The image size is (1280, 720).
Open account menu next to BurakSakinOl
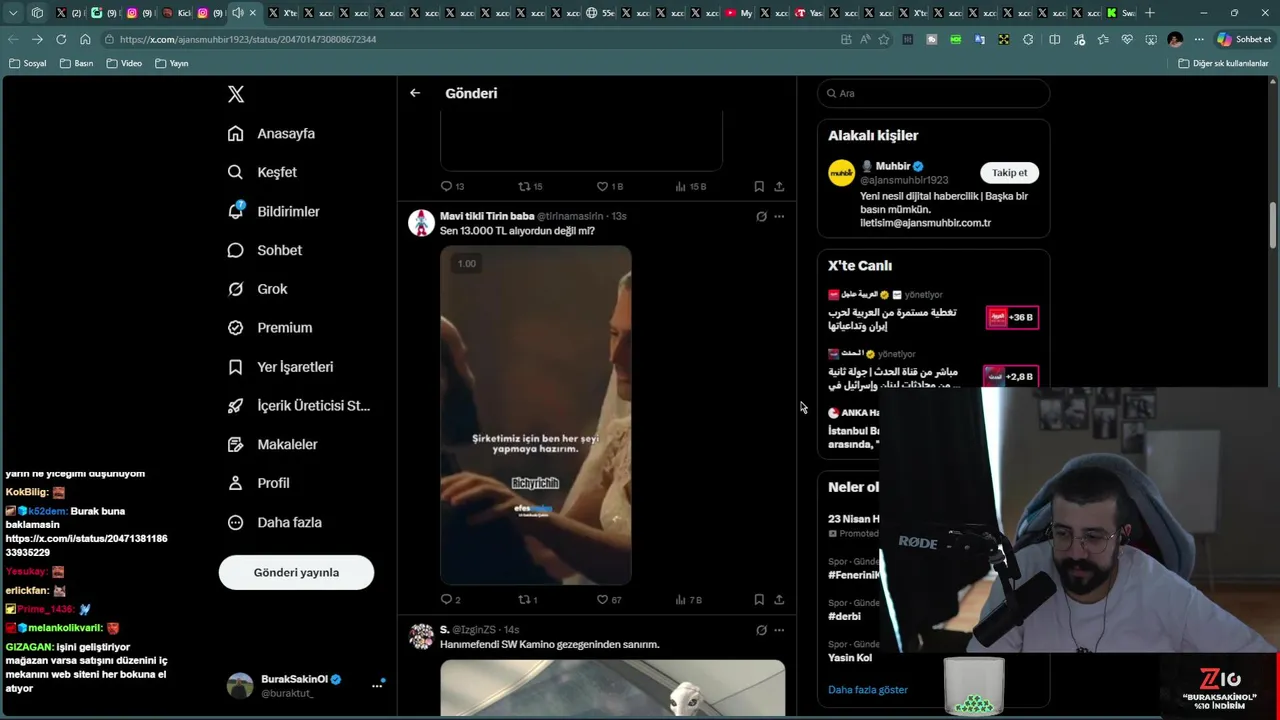click(x=377, y=685)
